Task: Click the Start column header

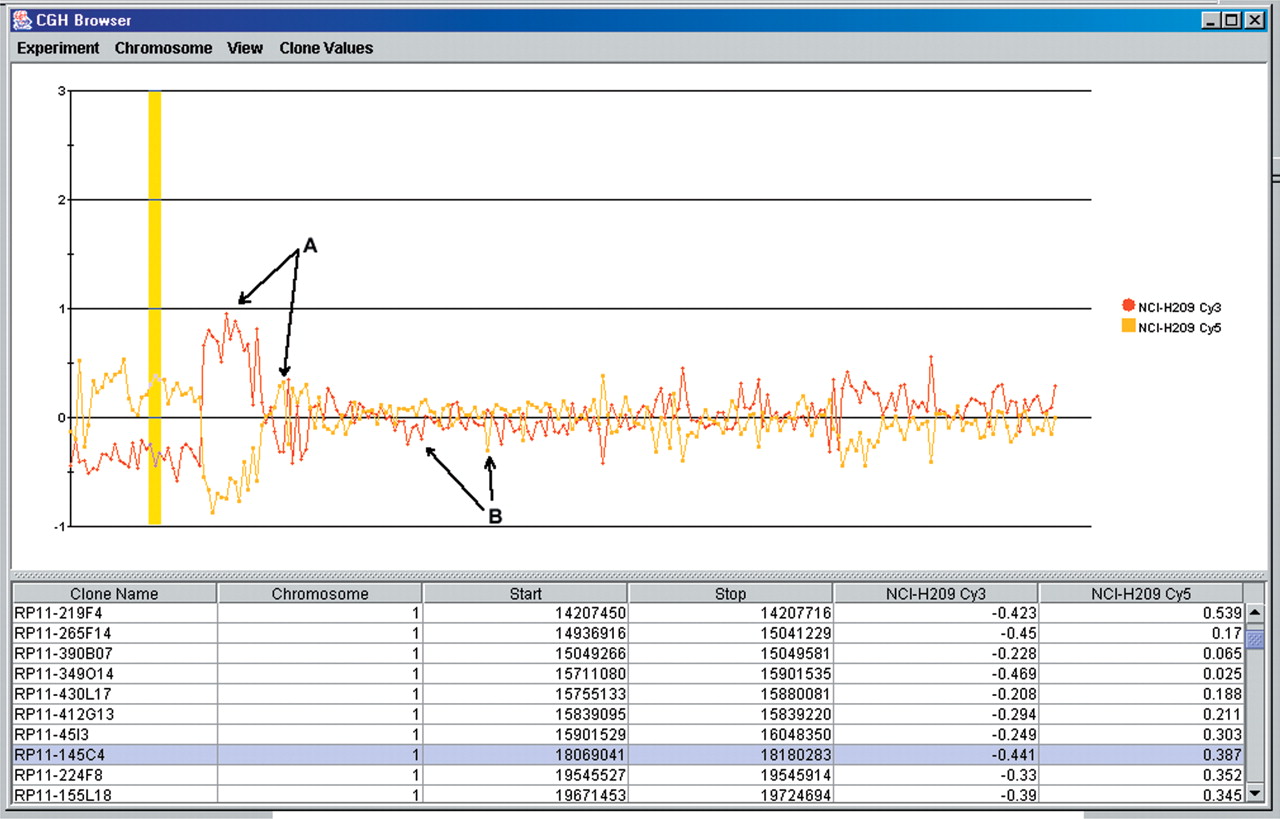Action: click(x=525, y=594)
